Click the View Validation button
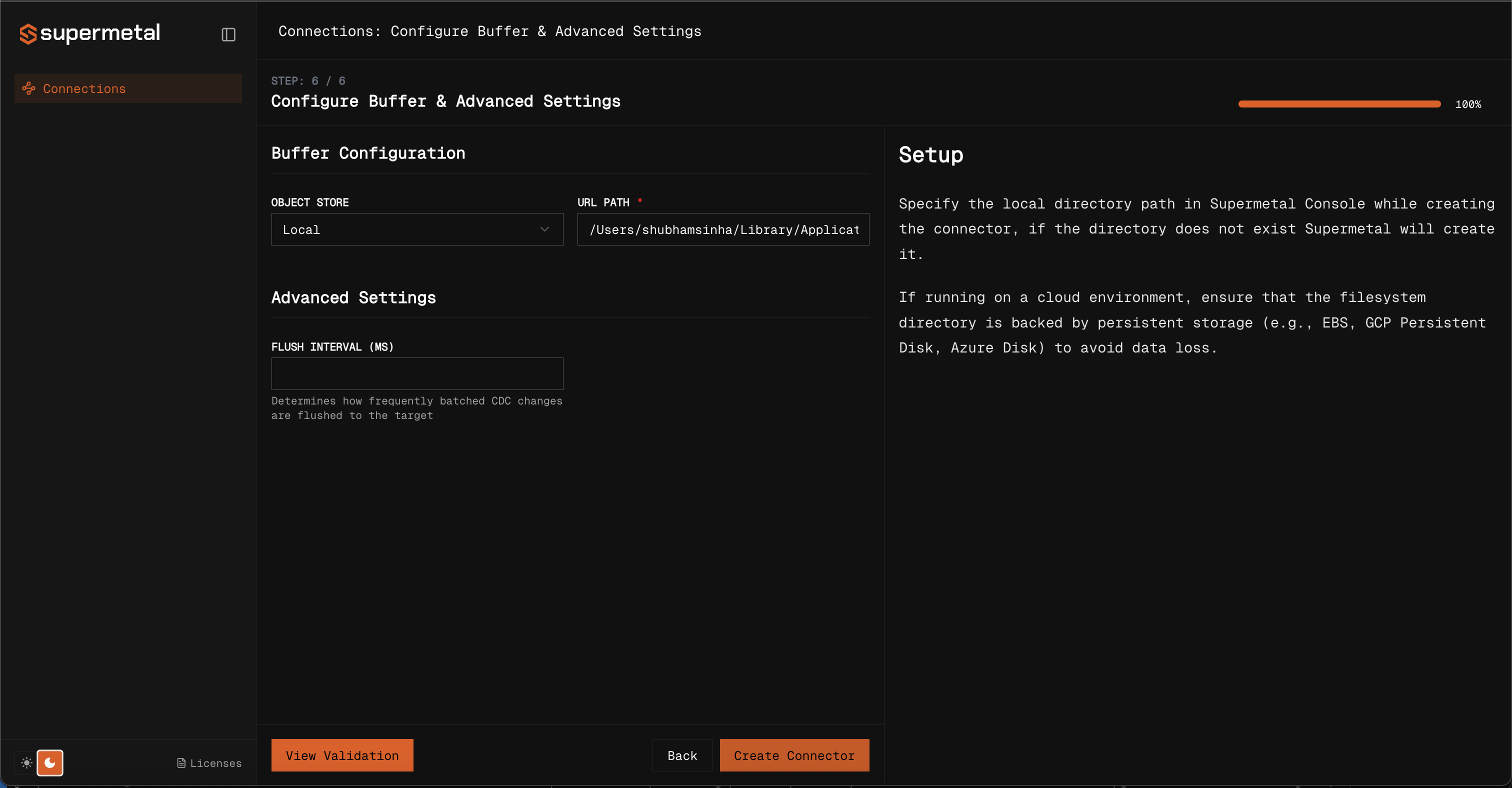The height and width of the screenshot is (788, 1512). 342,755
